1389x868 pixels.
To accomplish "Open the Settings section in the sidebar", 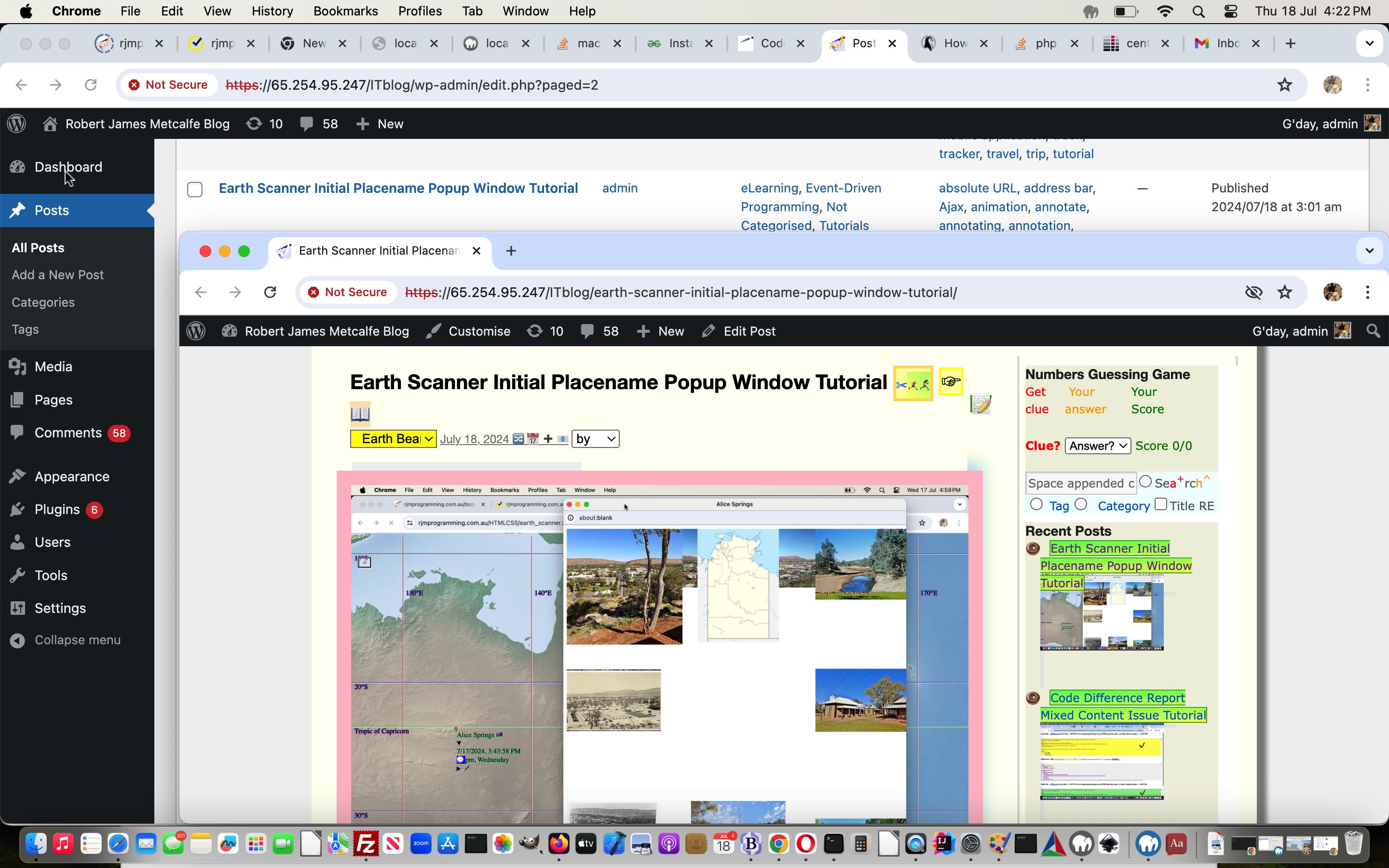I will pyautogui.click(x=60, y=608).
